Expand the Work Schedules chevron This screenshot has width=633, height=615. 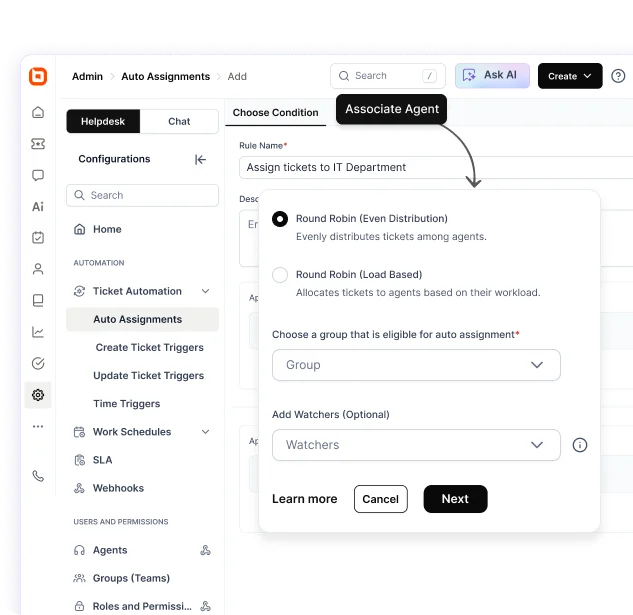click(x=205, y=432)
